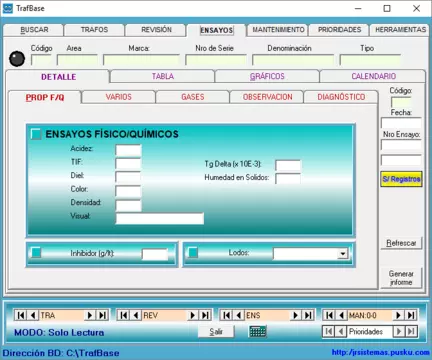Click the Nro de Serie field
The image size is (432, 360).
[216, 60]
